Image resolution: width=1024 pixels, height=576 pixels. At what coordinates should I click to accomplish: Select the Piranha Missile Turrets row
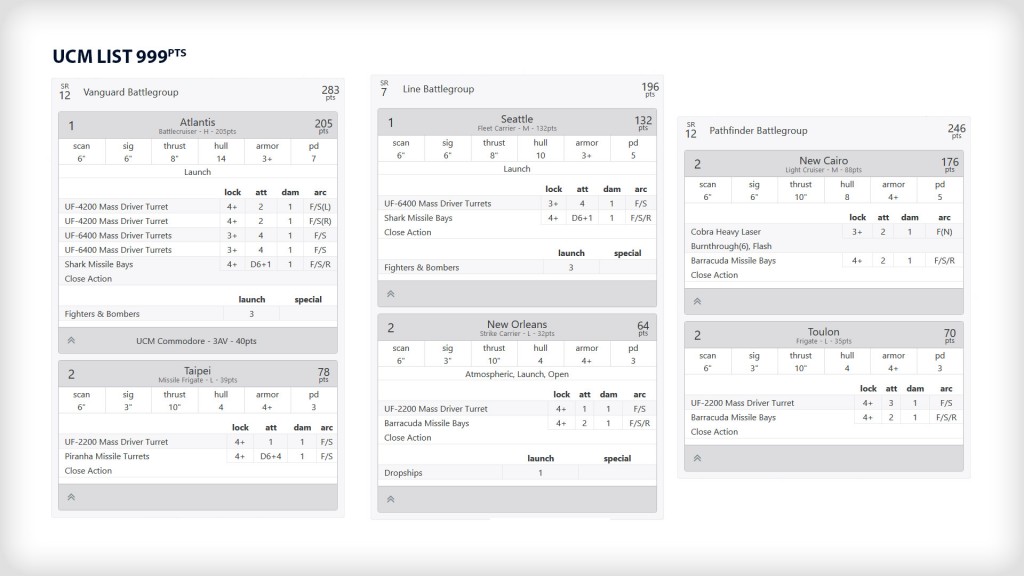[107, 456]
